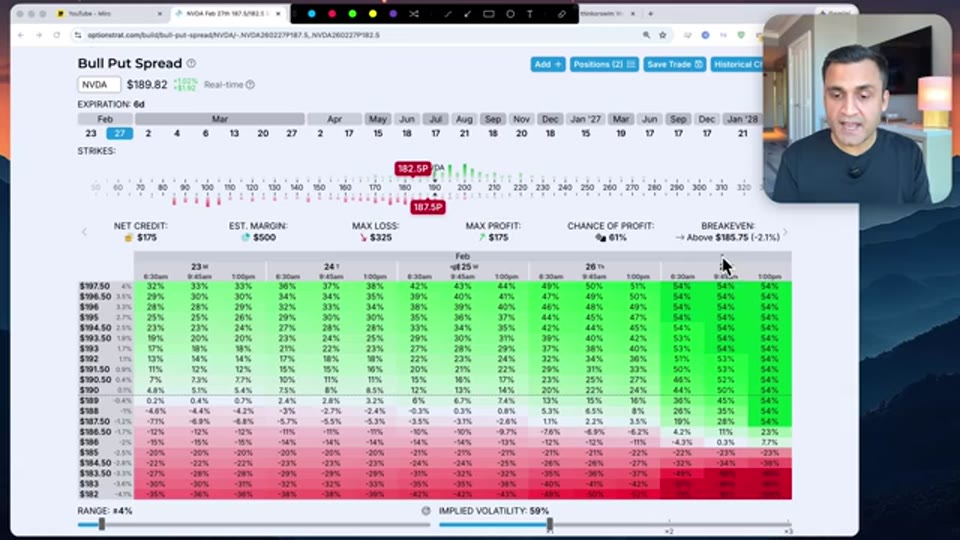
Task: Click the 200 strike on strikes ruler
Action: pos(464,187)
